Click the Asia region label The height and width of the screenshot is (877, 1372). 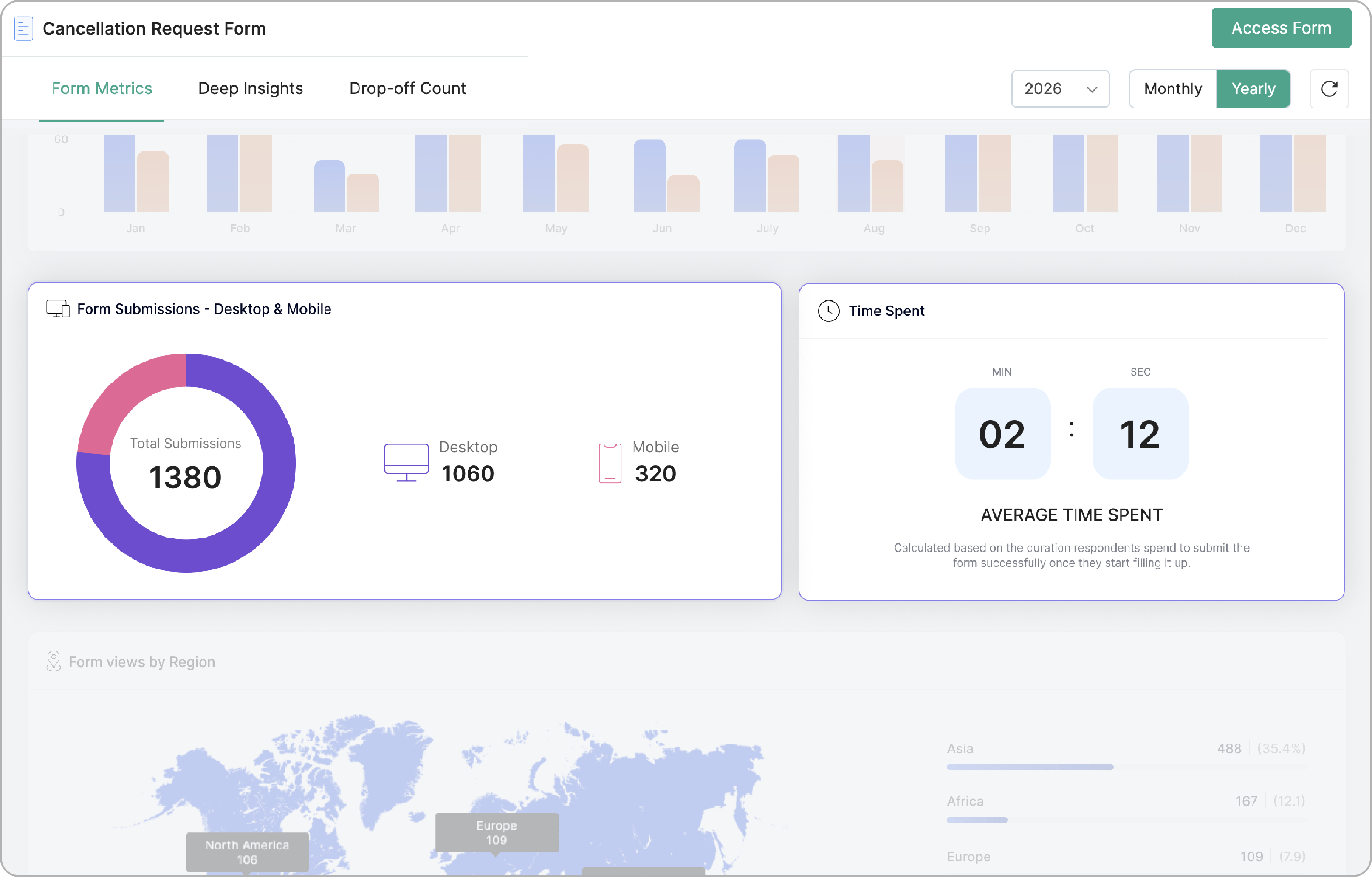(960, 748)
